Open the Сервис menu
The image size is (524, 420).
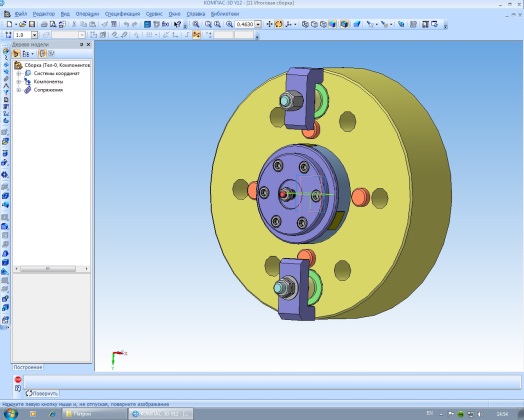(154, 14)
